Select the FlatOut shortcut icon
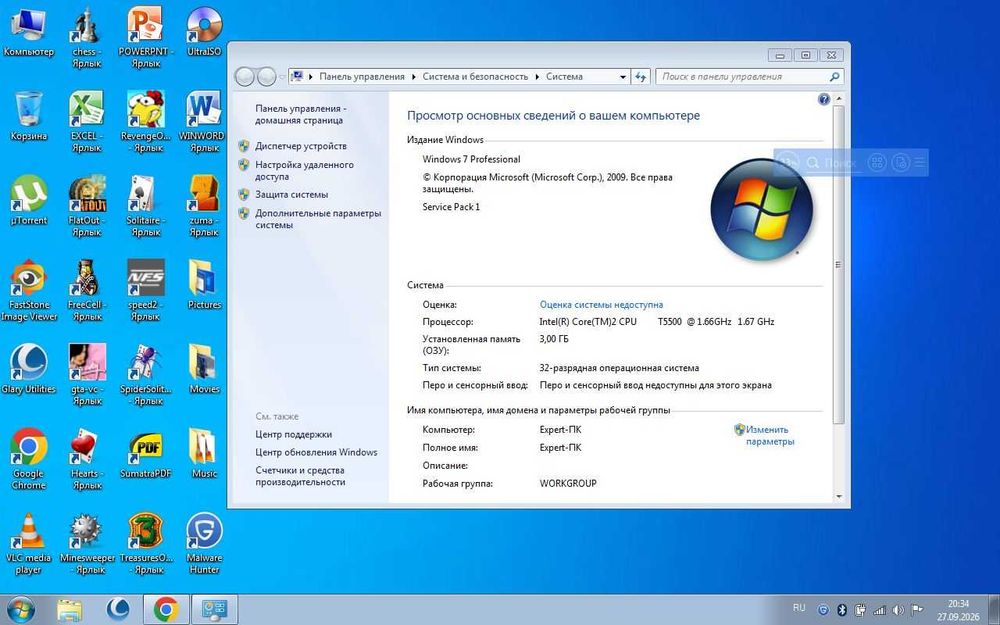Viewport: 1000px width, 625px height. click(x=87, y=193)
